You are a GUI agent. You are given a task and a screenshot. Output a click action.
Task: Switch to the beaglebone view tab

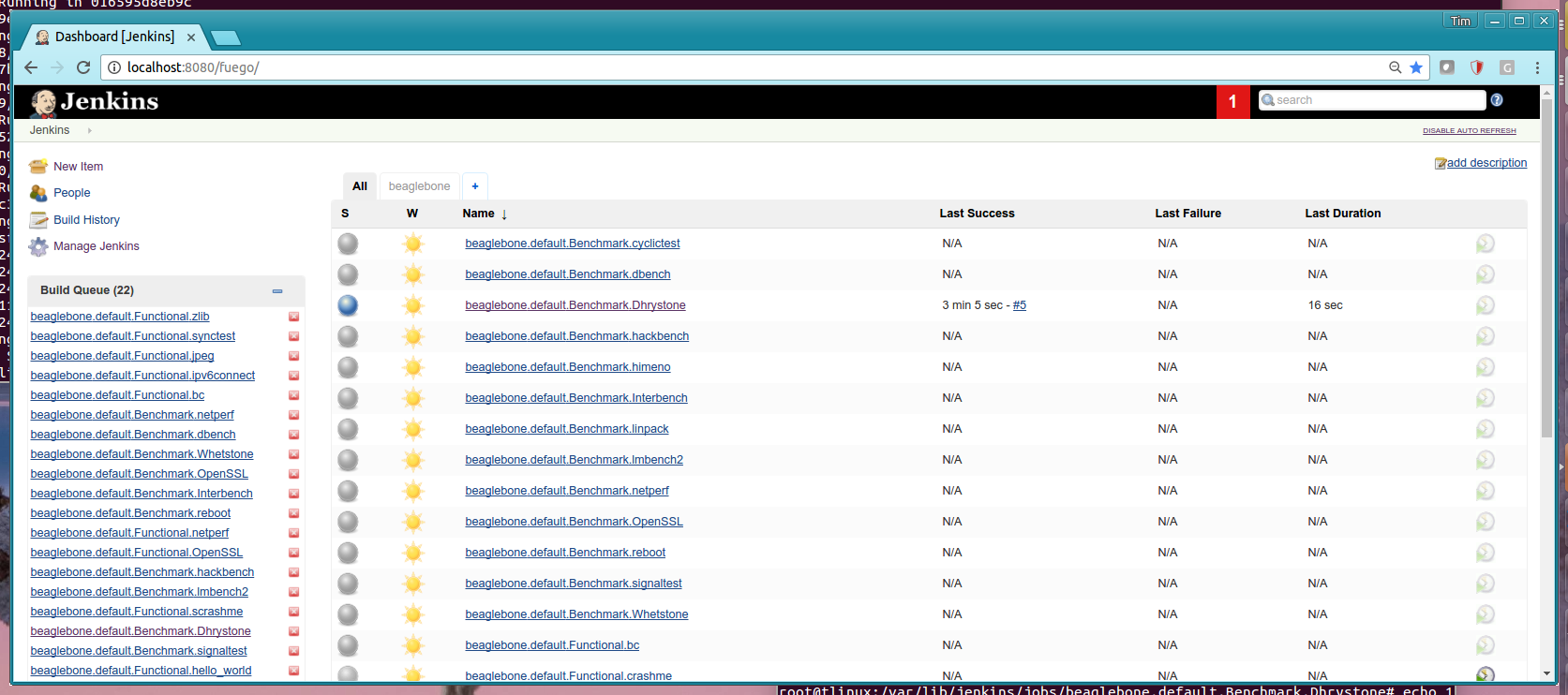coord(419,186)
